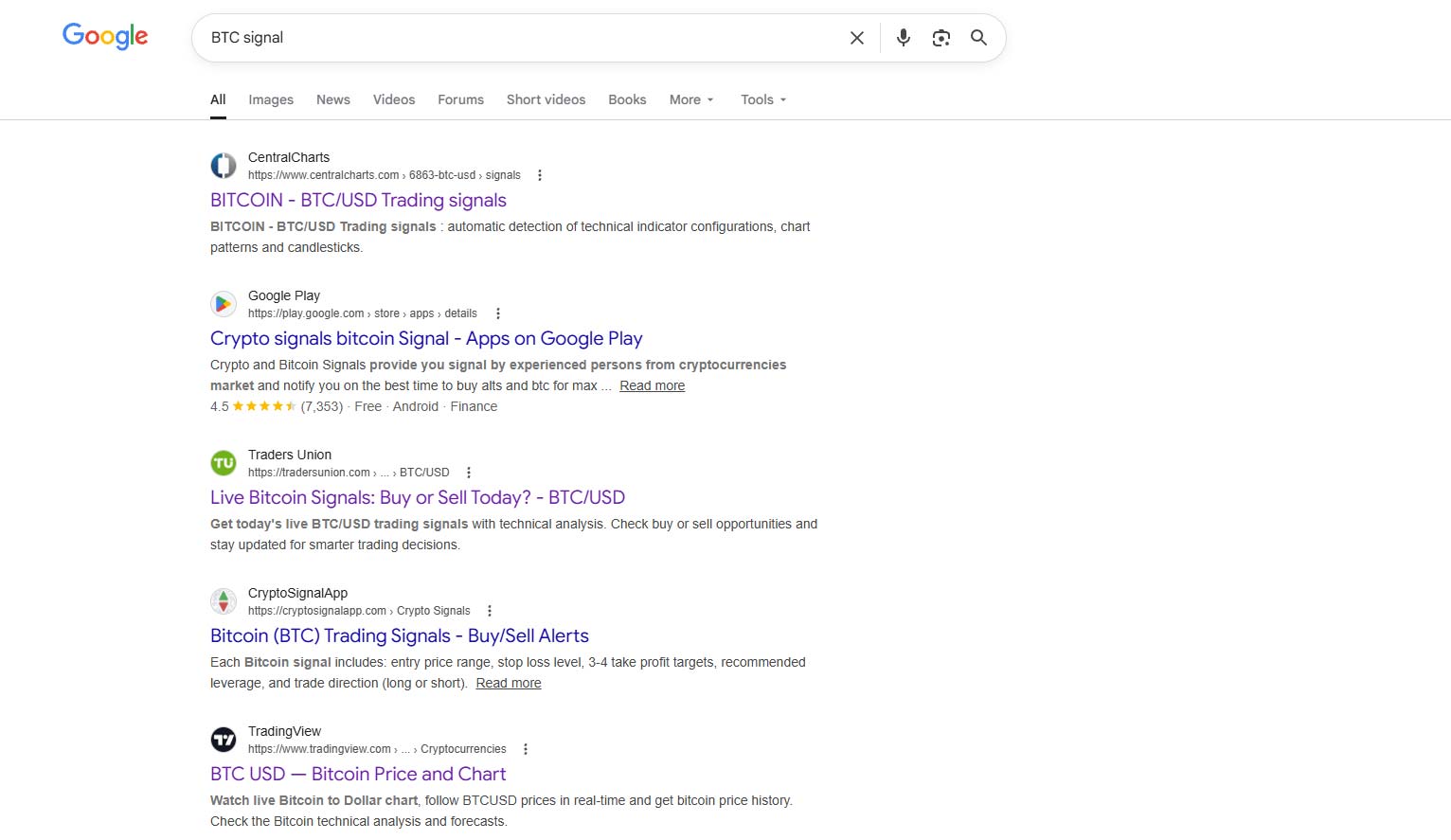Click the centralcharts.com URL breadcrumb
The image size is (1451, 840).
(x=385, y=175)
